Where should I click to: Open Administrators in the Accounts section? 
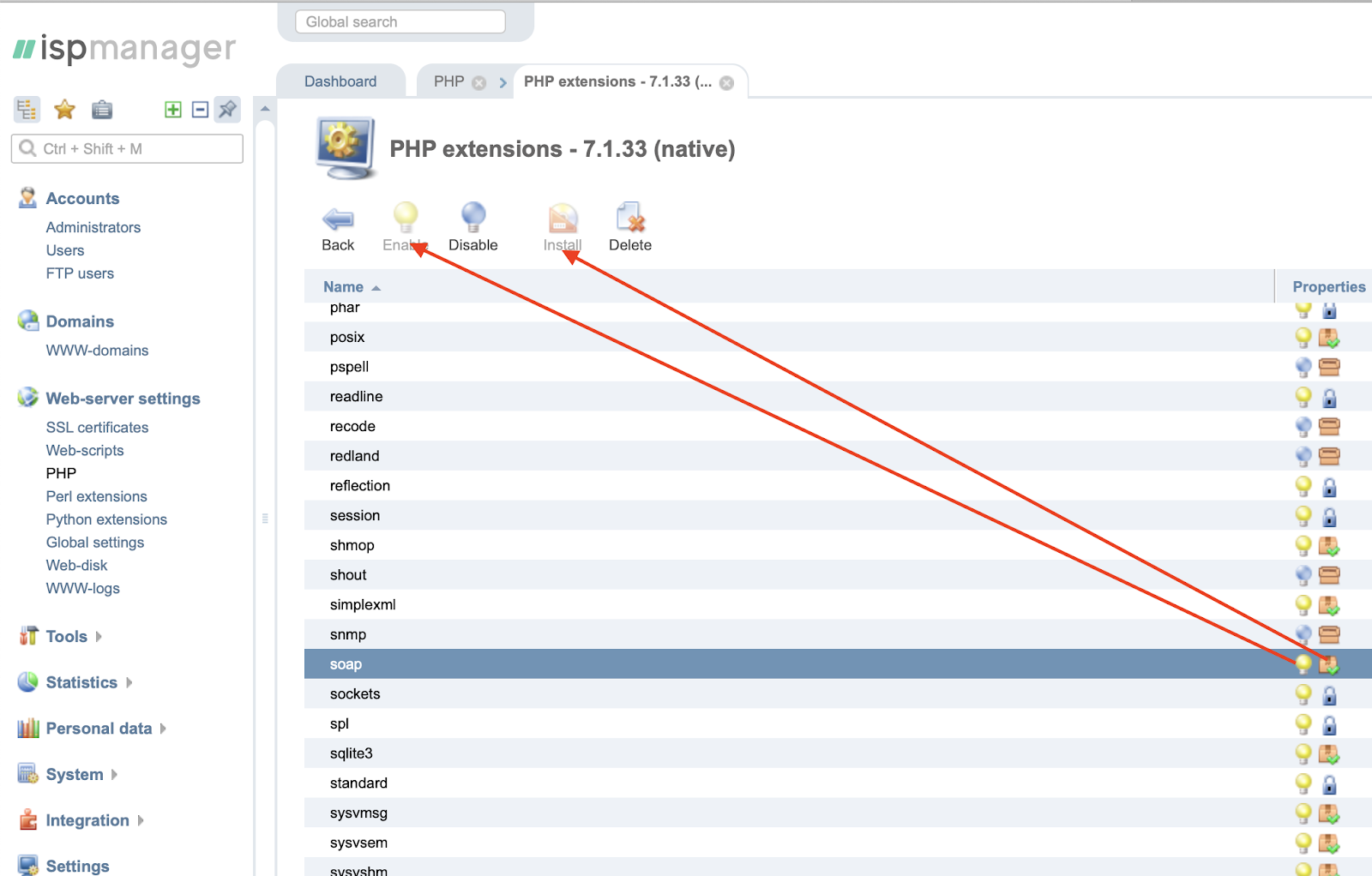(x=93, y=227)
